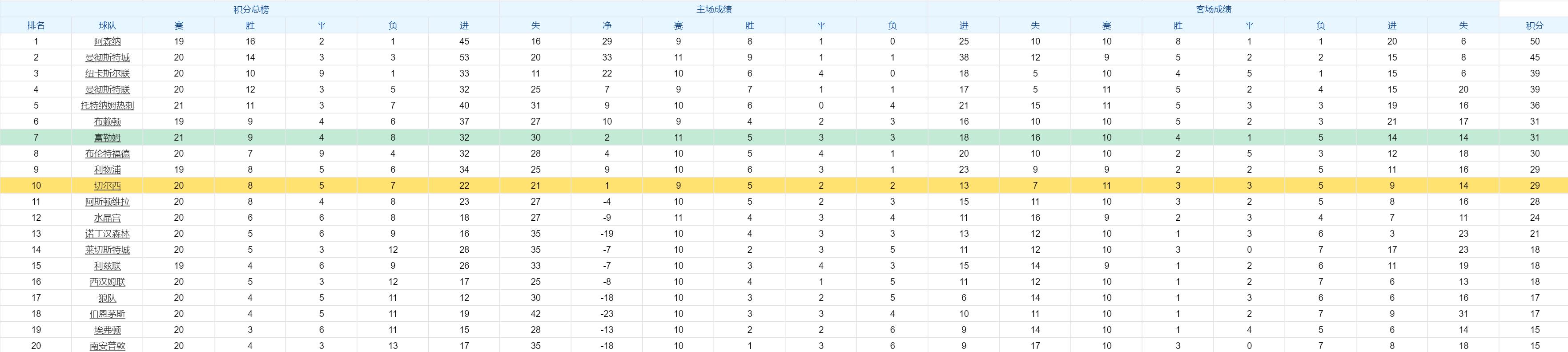Click the 莱切斯特城 team link
Screen dimensions: 1568x352
pos(107,250)
